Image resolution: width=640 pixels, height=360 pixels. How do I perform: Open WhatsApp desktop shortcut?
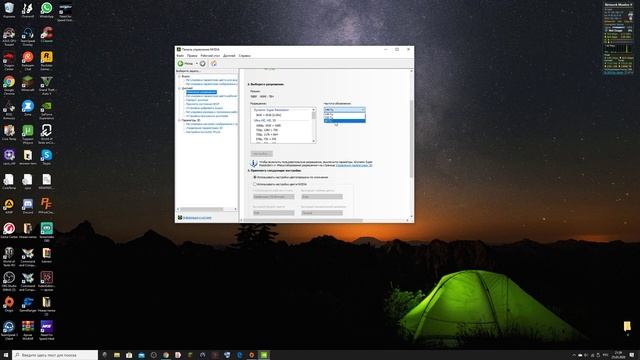click(x=47, y=10)
